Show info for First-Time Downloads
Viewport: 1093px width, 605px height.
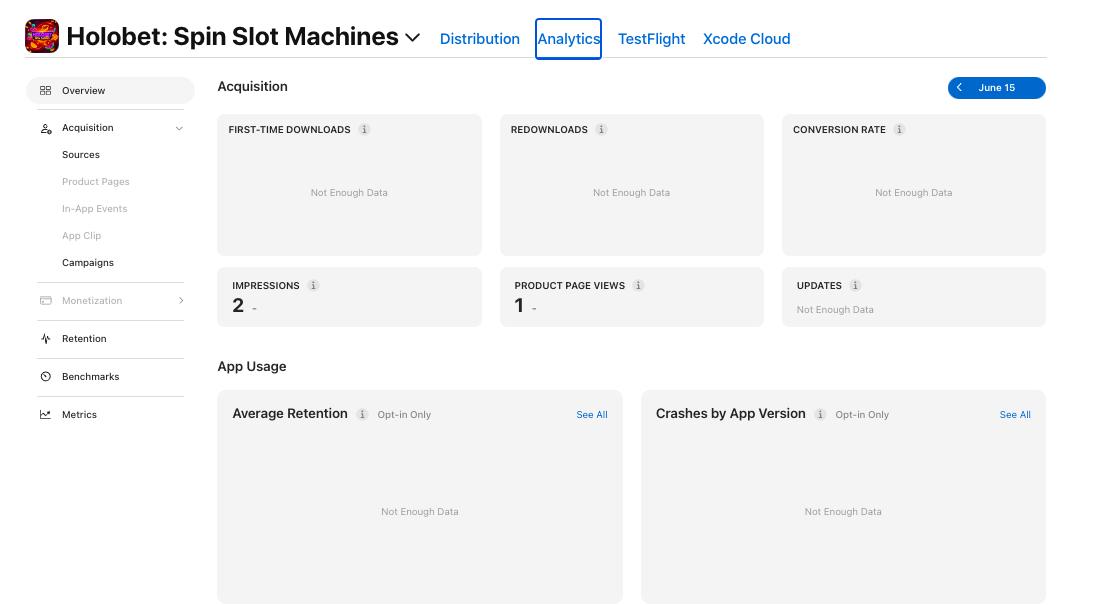364,130
